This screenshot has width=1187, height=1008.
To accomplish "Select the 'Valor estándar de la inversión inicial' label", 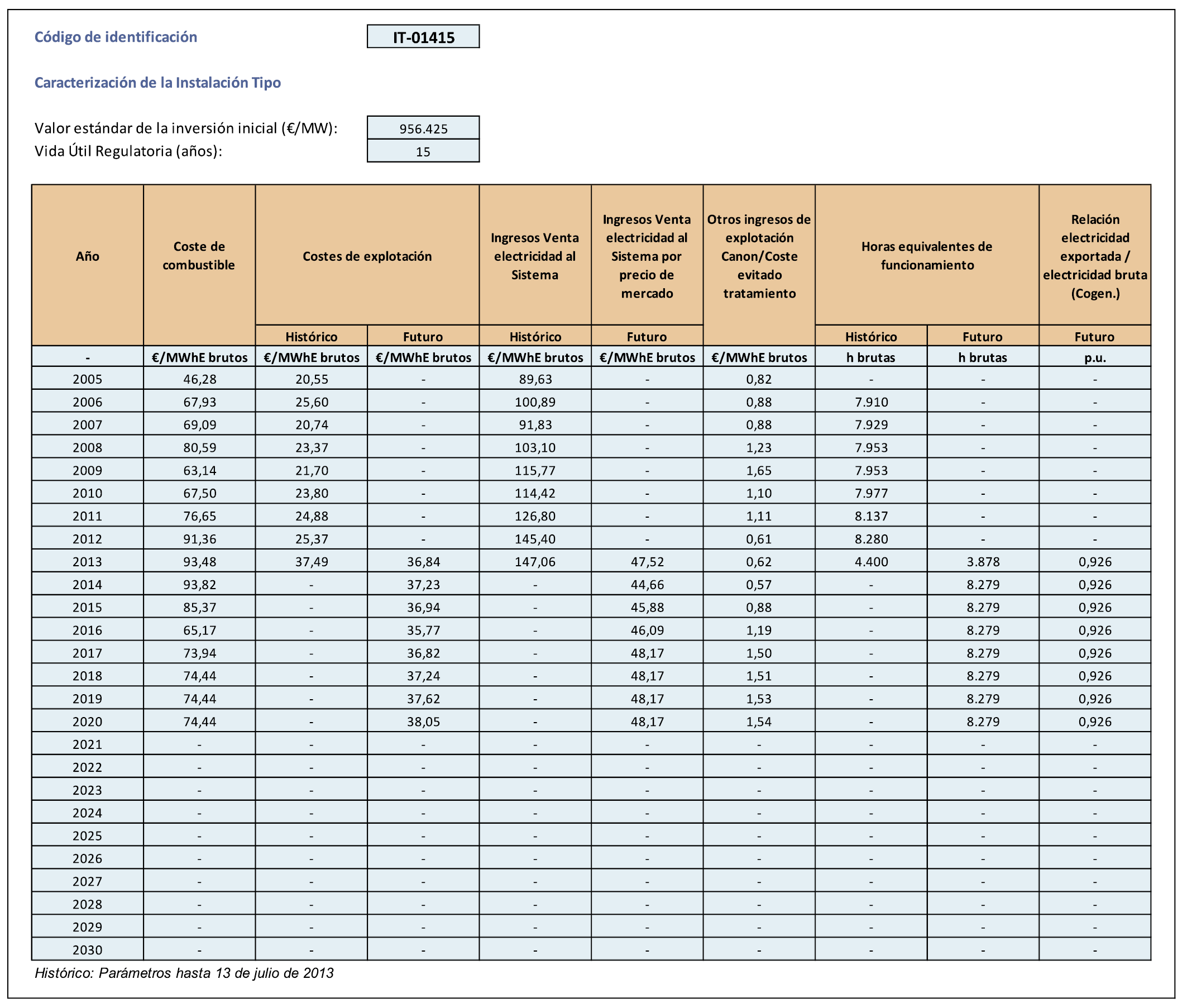I will [x=186, y=128].
